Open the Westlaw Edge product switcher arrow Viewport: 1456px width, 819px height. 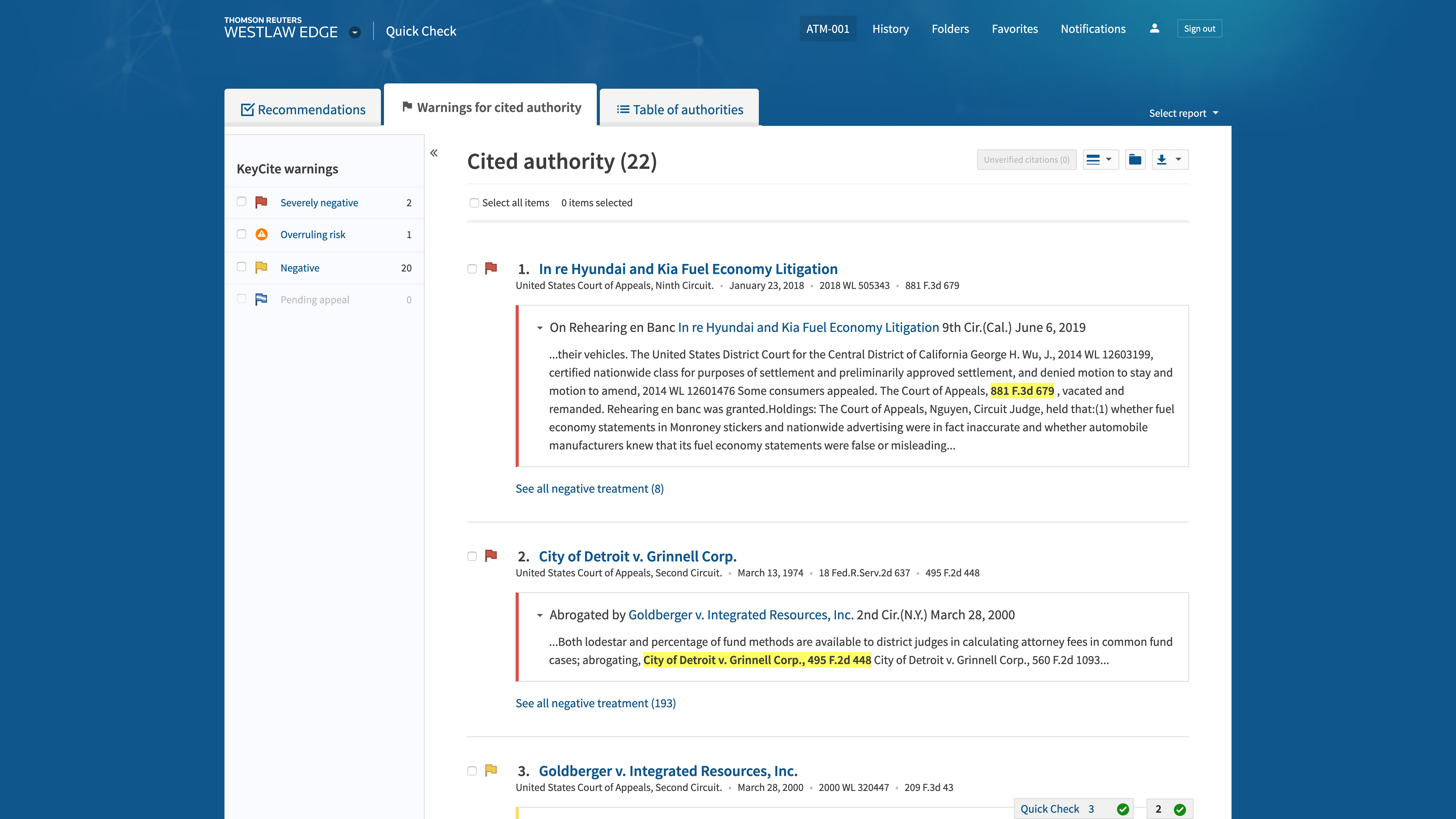coord(355,32)
